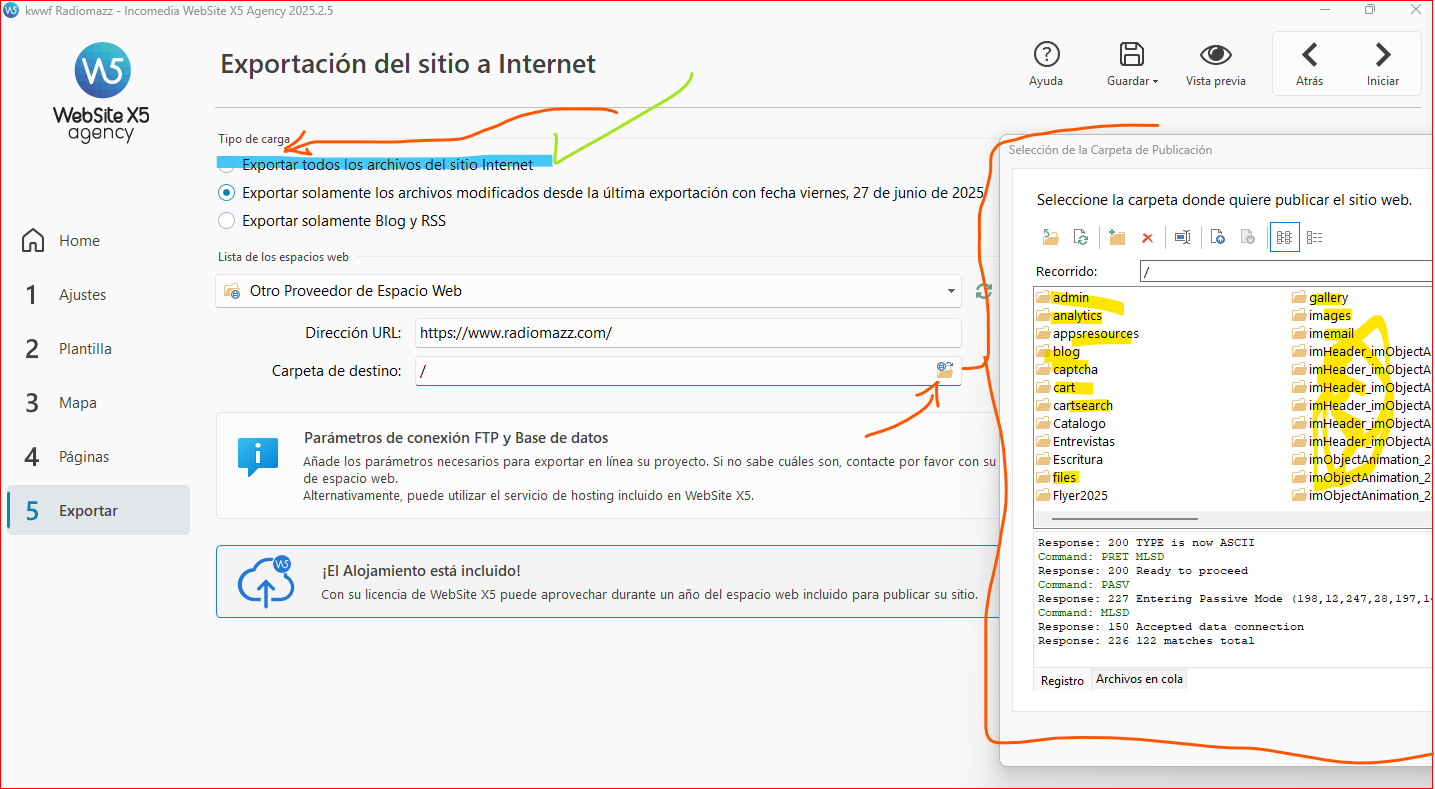Select Exportar solamente Blog y RSS option
The image size is (1435, 789).
[332, 220]
